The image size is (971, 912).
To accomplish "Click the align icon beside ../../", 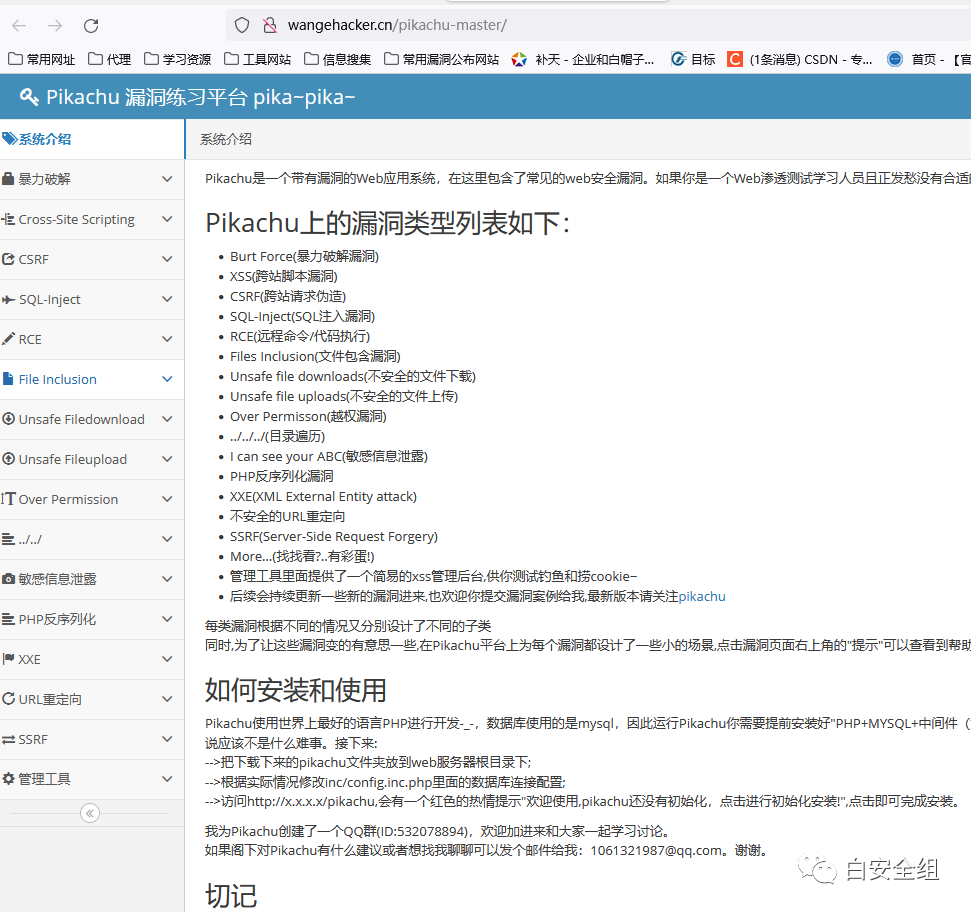I will (x=8, y=539).
